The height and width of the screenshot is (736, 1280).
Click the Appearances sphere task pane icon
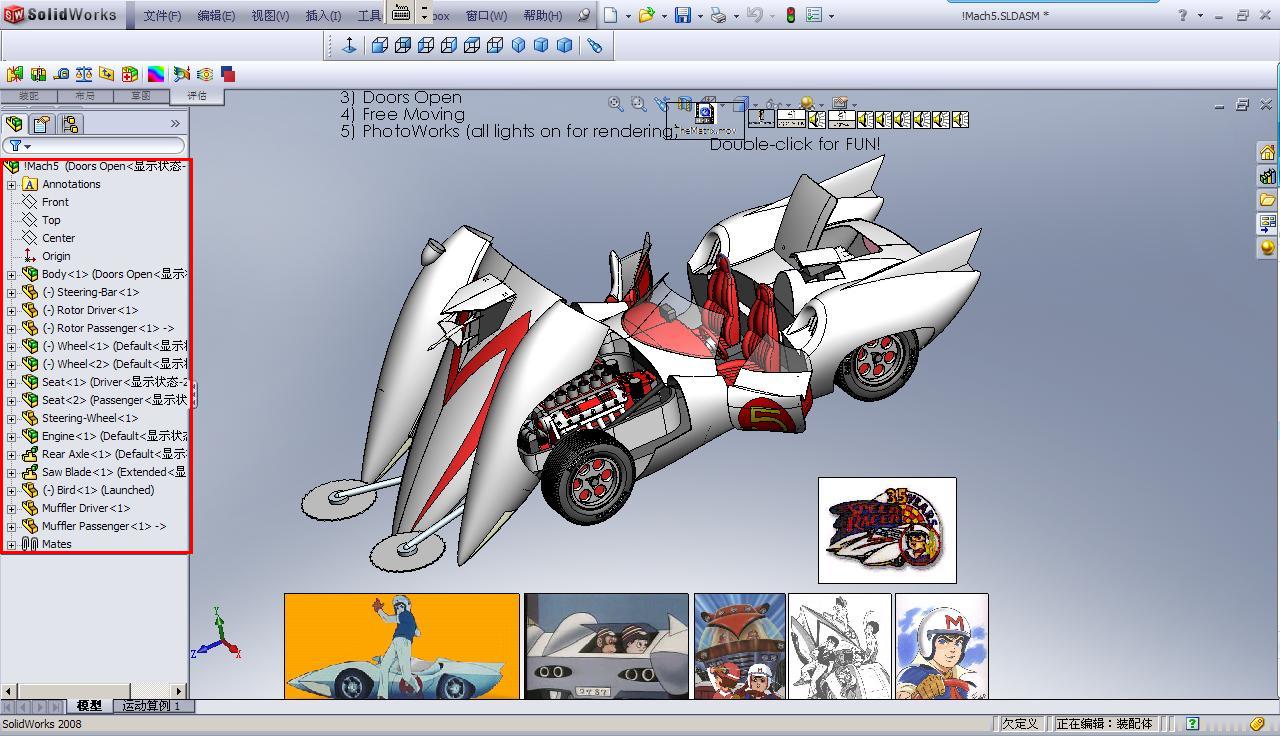click(1267, 247)
